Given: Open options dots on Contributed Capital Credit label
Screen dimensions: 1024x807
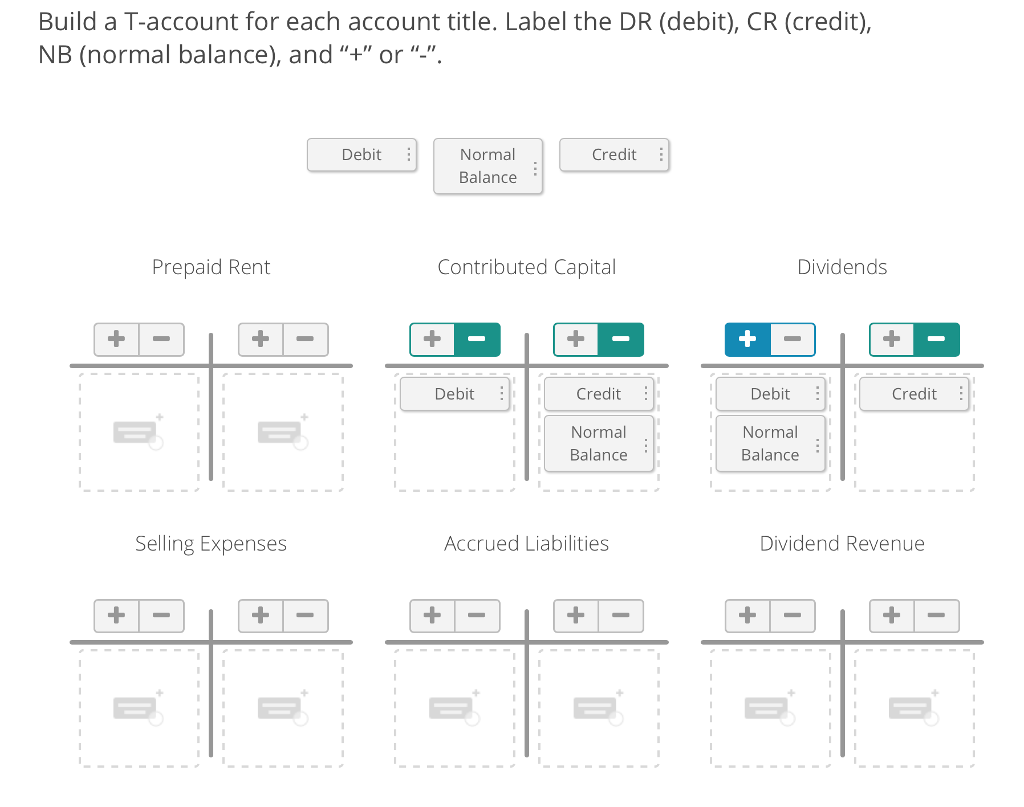Looking at the screenshot, I should [646, 393].
